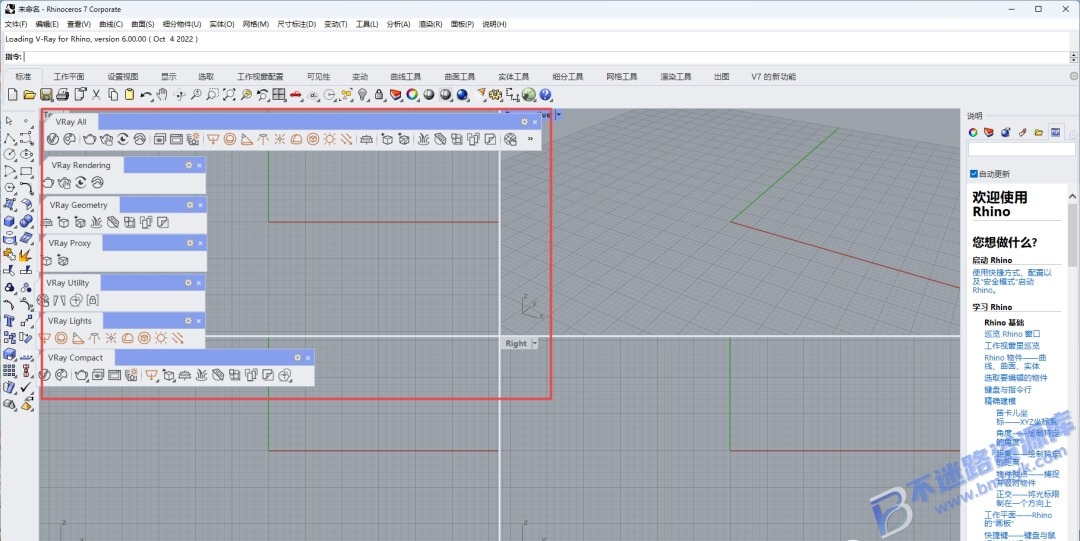Image resolution: width=1080 pixels, height=541 pixels.
Task: Click the blue sphere Render icon
Action: click(462, 94)
